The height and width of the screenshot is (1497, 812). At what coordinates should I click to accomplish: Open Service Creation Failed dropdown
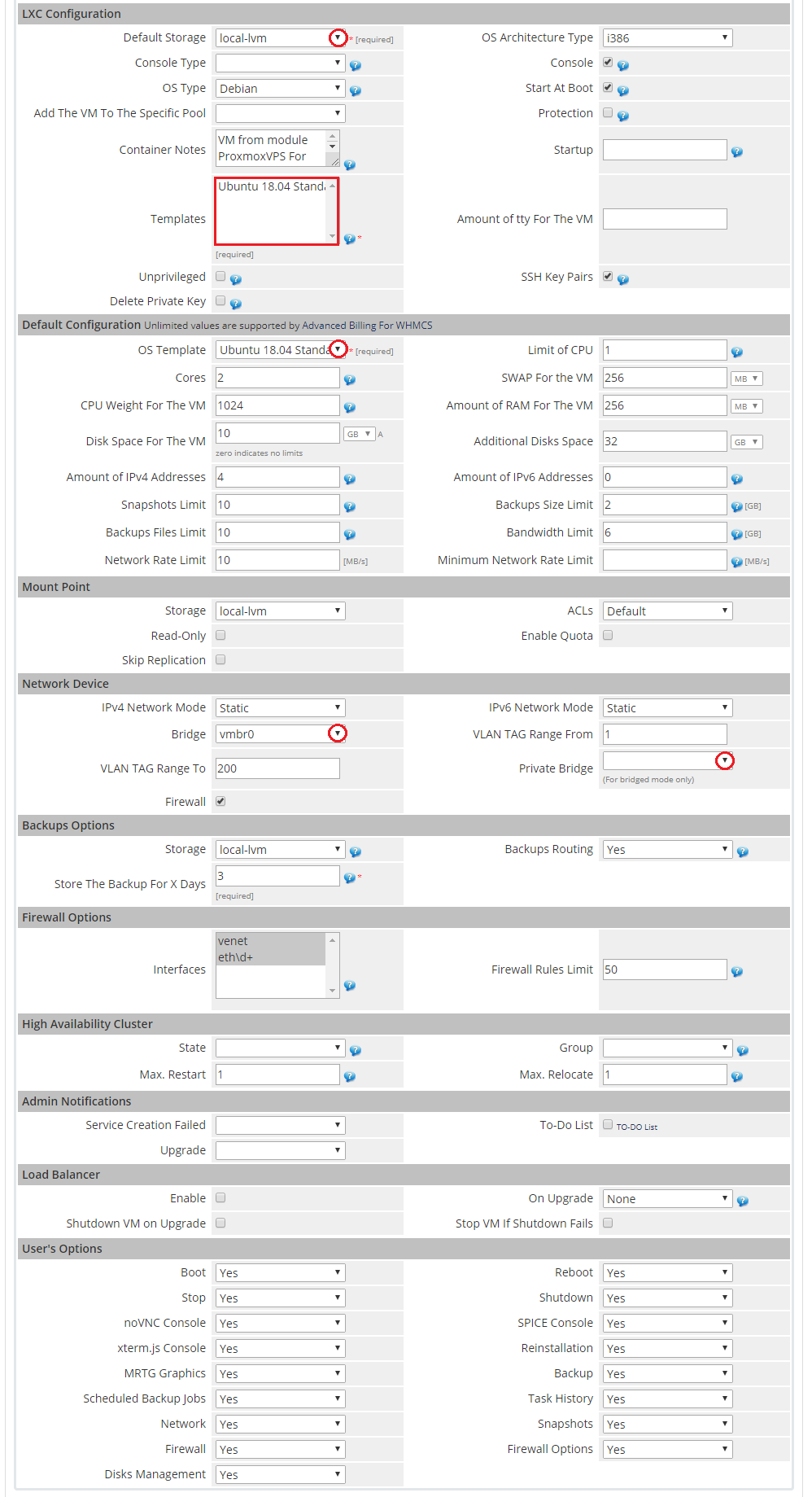click(x=281, y=1125)
